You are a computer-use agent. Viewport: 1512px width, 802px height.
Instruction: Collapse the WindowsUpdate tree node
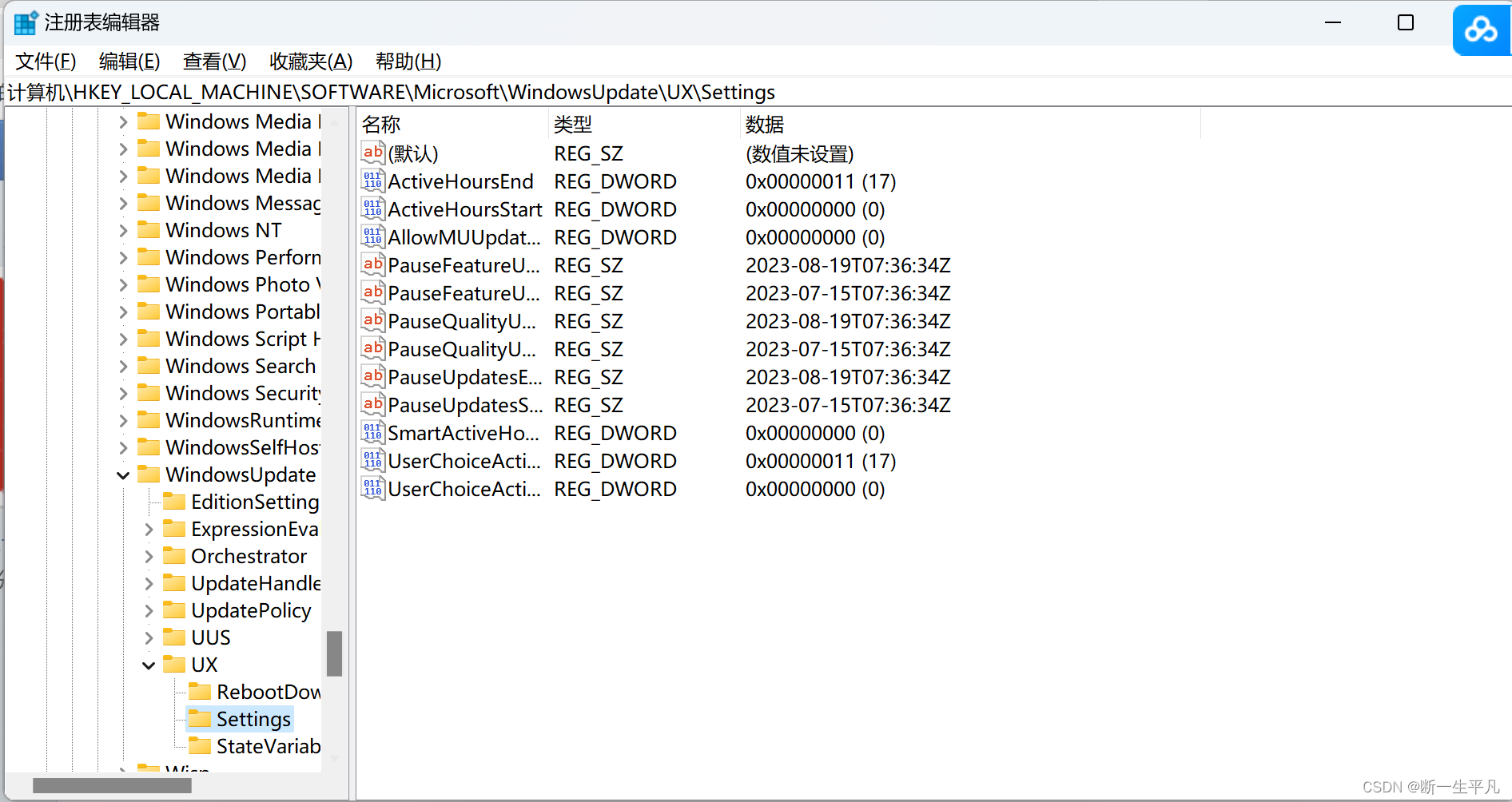click(x=123, y=475)
